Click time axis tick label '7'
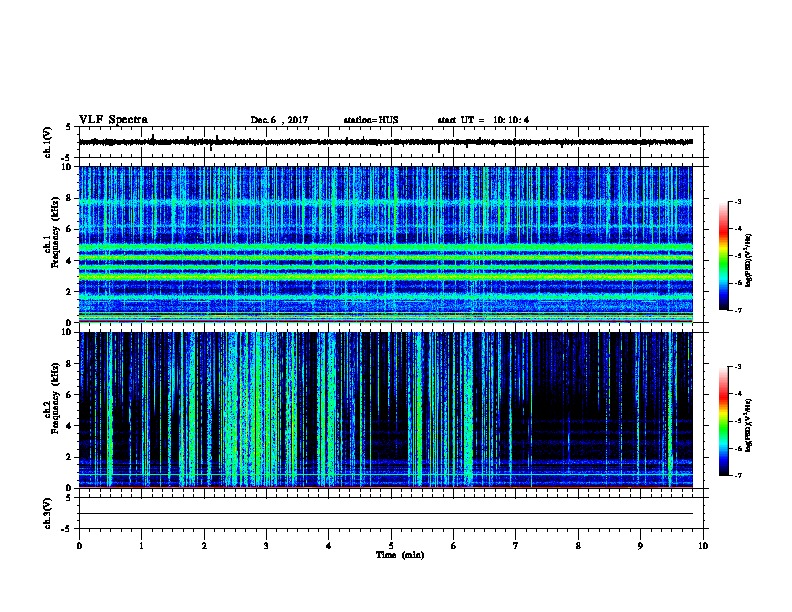This screenshot has height=612, width=792. pyautogui.click(x=516, y=546)
